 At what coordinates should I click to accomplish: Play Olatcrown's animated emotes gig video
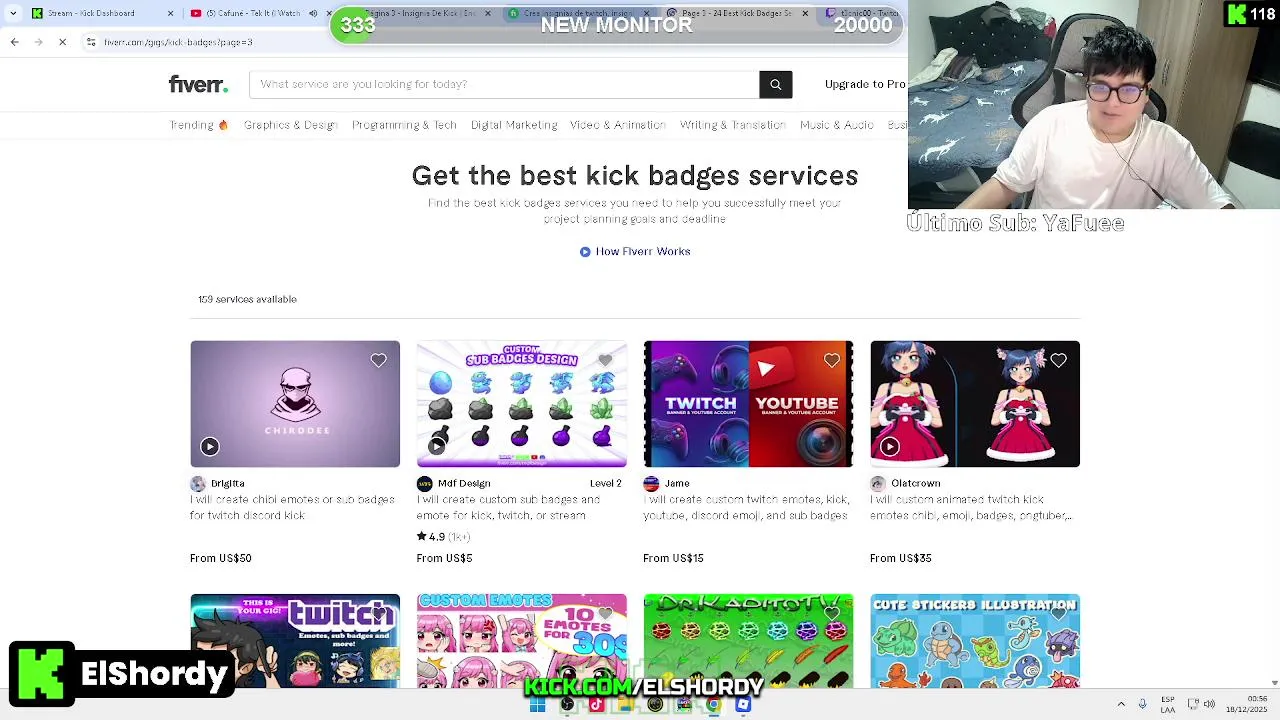890,446
